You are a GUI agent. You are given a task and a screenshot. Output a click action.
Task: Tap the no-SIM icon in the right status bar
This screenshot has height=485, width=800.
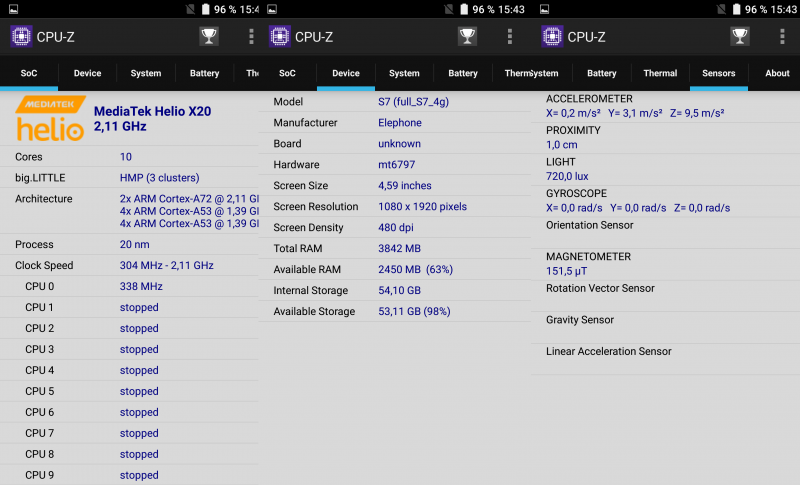click(x=721, y=9)
